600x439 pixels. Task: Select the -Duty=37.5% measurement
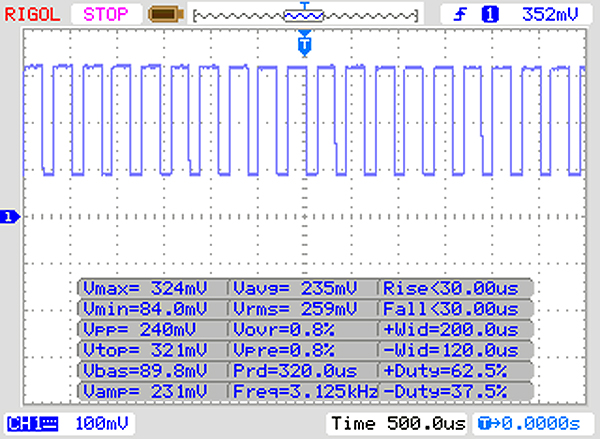[455, 392]
